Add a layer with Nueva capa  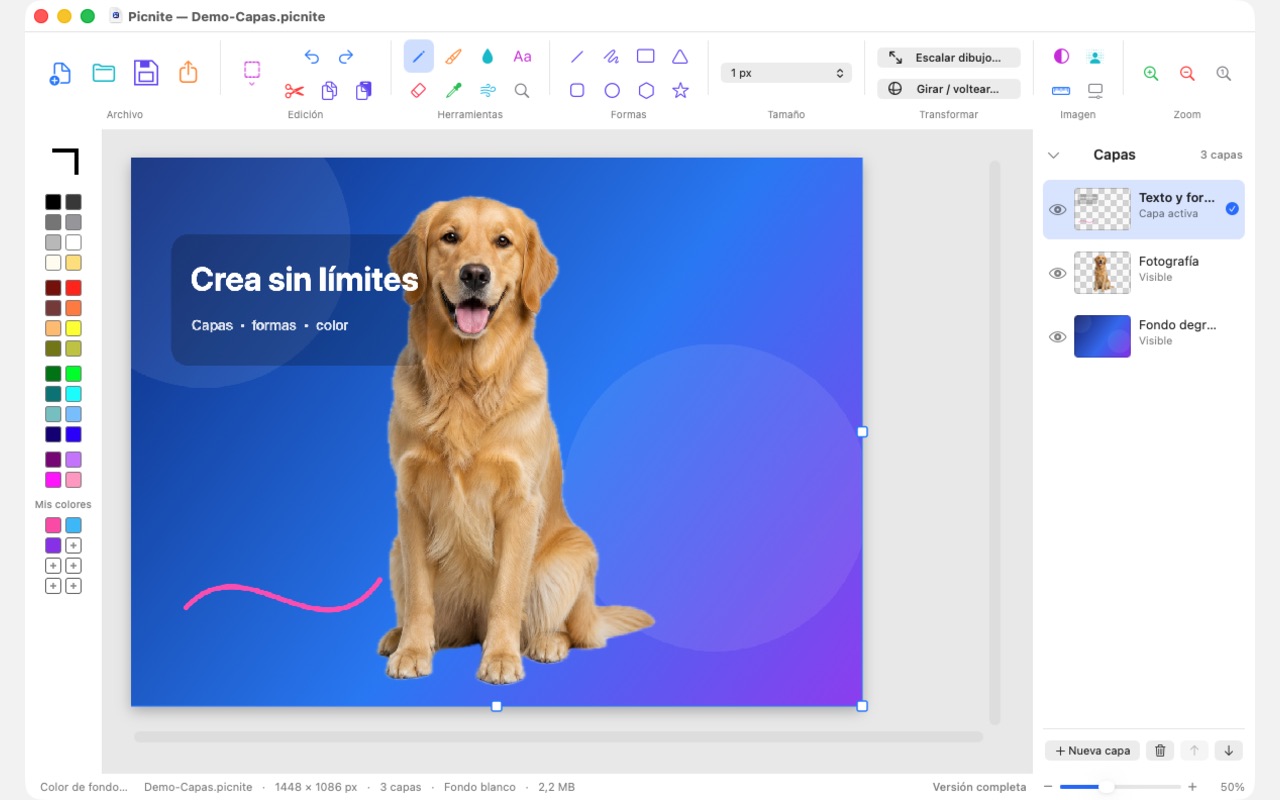pyautogui.click(x=1093, y=751)
